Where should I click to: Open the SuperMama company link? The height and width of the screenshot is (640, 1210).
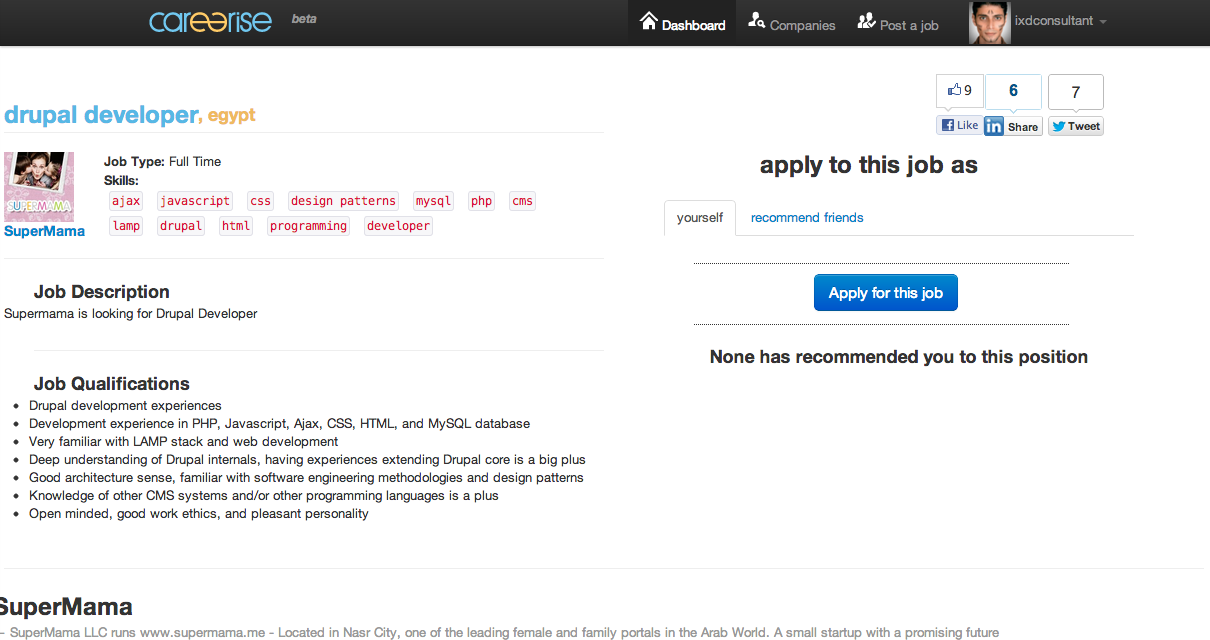(x=44, y=231)
